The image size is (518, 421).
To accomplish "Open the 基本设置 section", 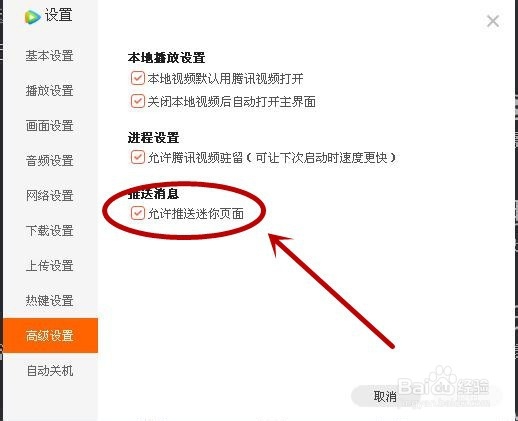I will [x=50, y=56].
